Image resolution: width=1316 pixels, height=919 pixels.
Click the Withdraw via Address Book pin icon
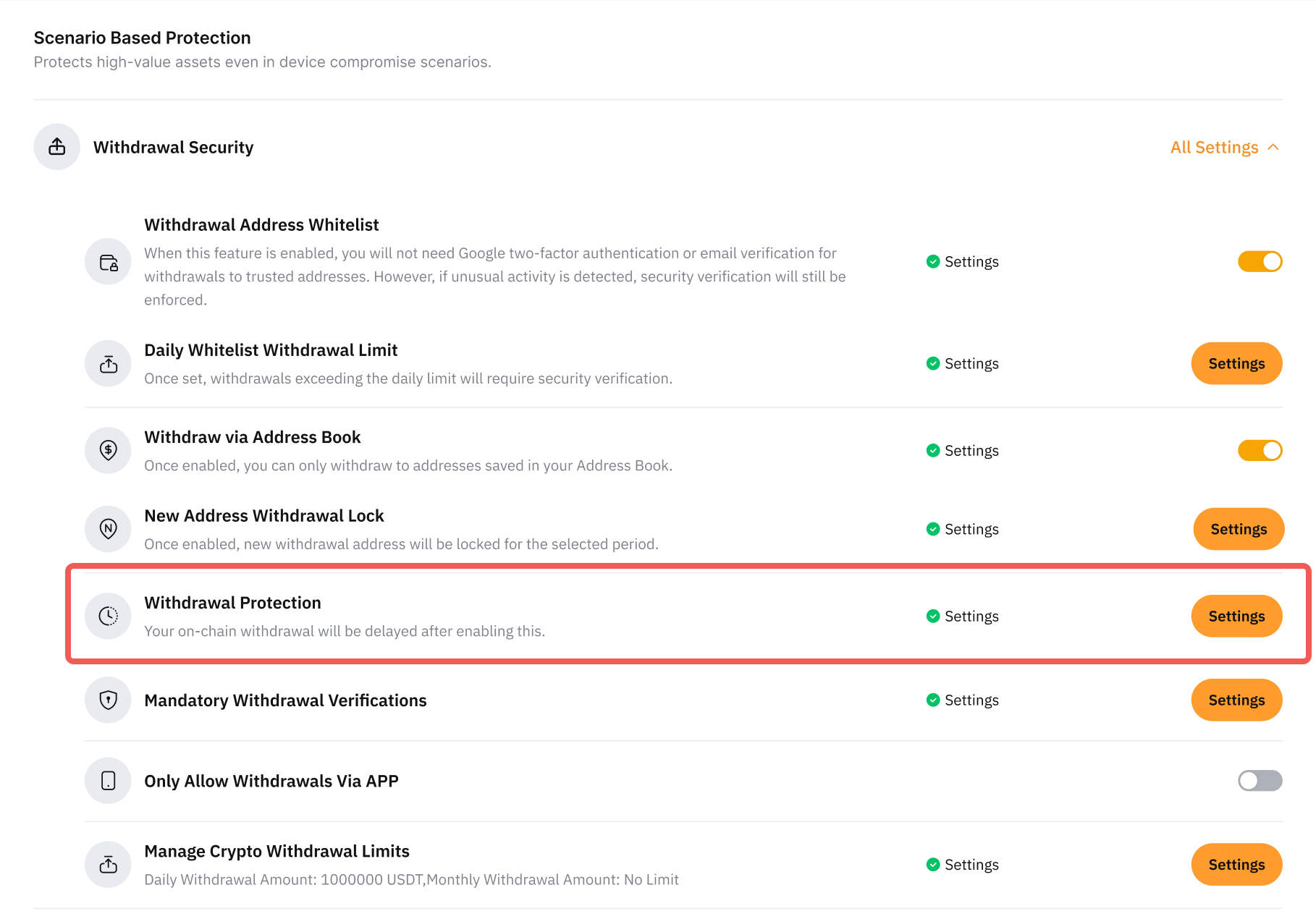click(108, 450)
